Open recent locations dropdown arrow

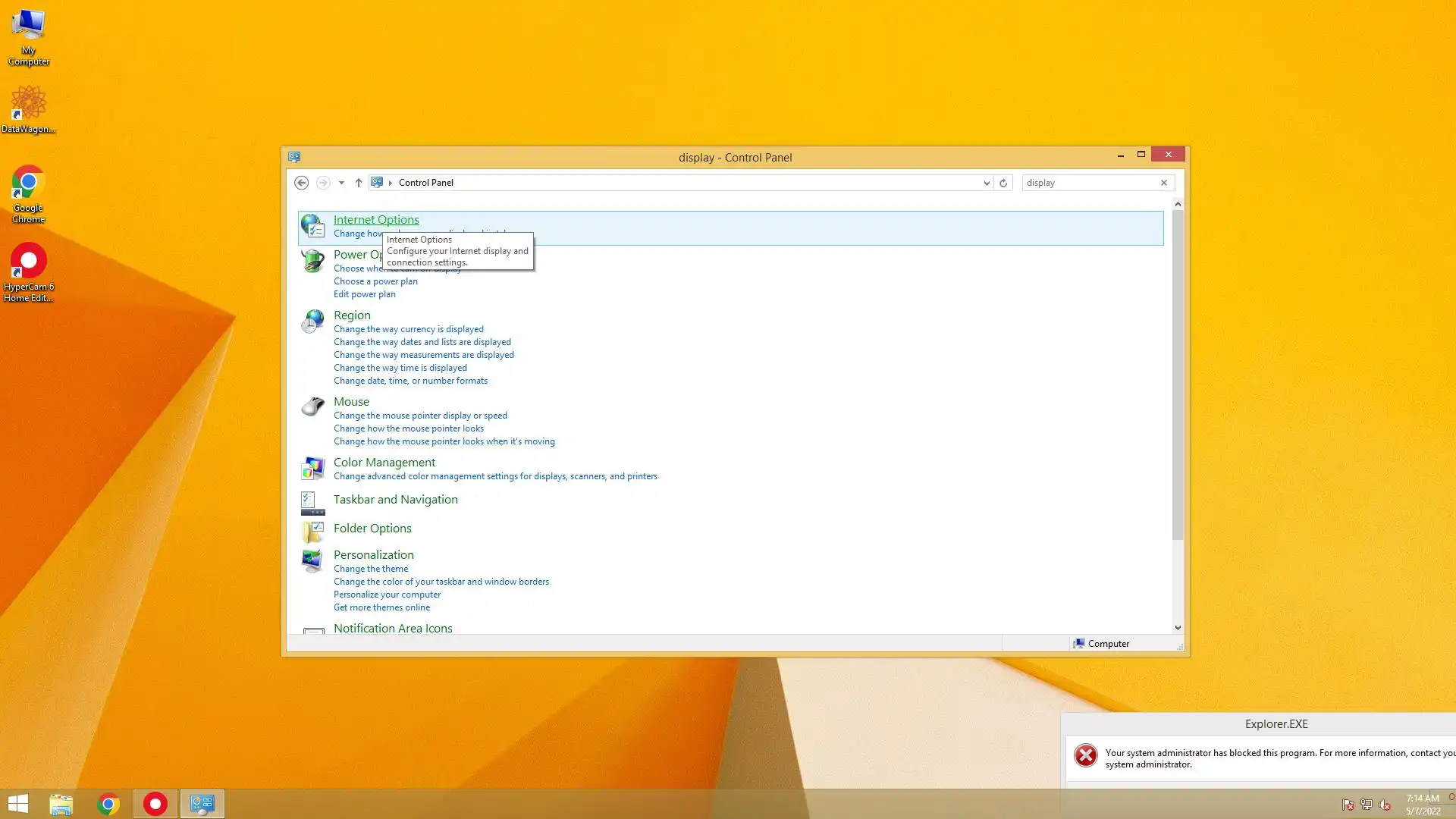[341, 183]
